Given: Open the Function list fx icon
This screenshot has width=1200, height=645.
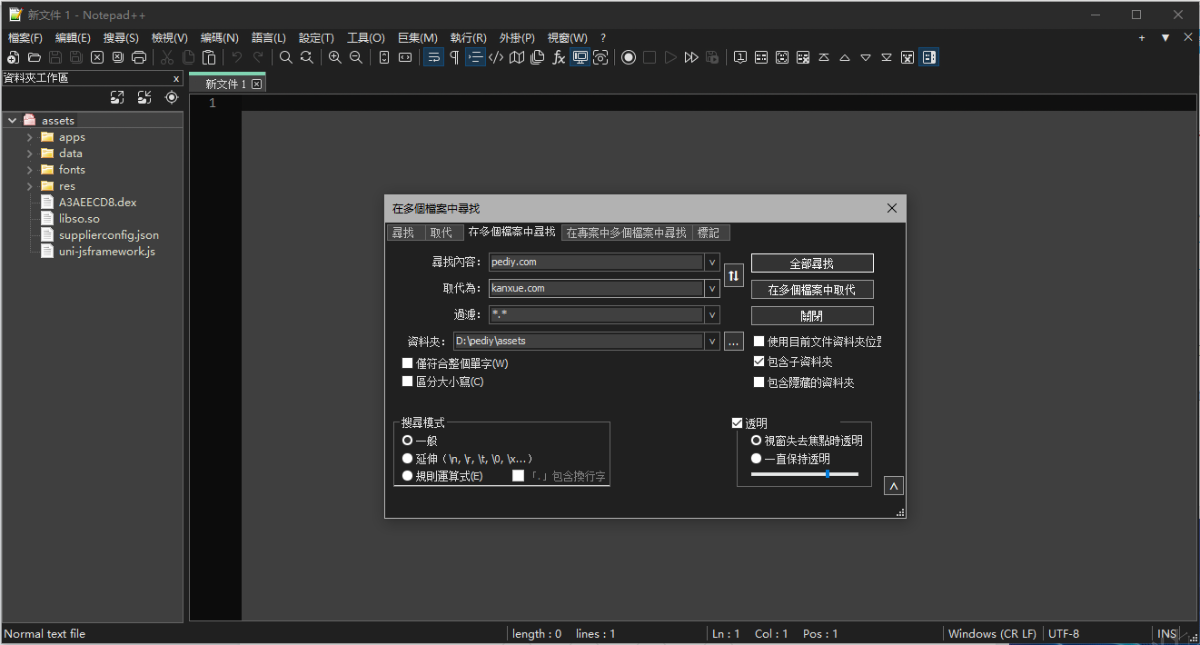Looking at the screenshot, I should [x=559, y=57].
